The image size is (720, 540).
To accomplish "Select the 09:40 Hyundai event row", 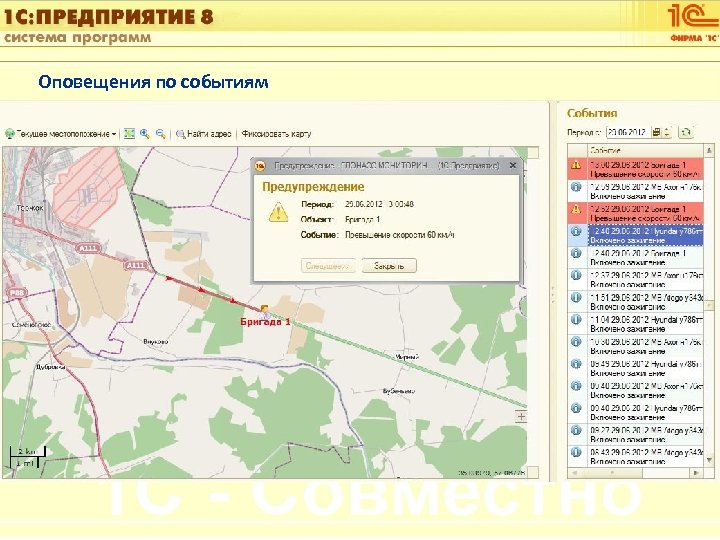I will pos(635,411).
